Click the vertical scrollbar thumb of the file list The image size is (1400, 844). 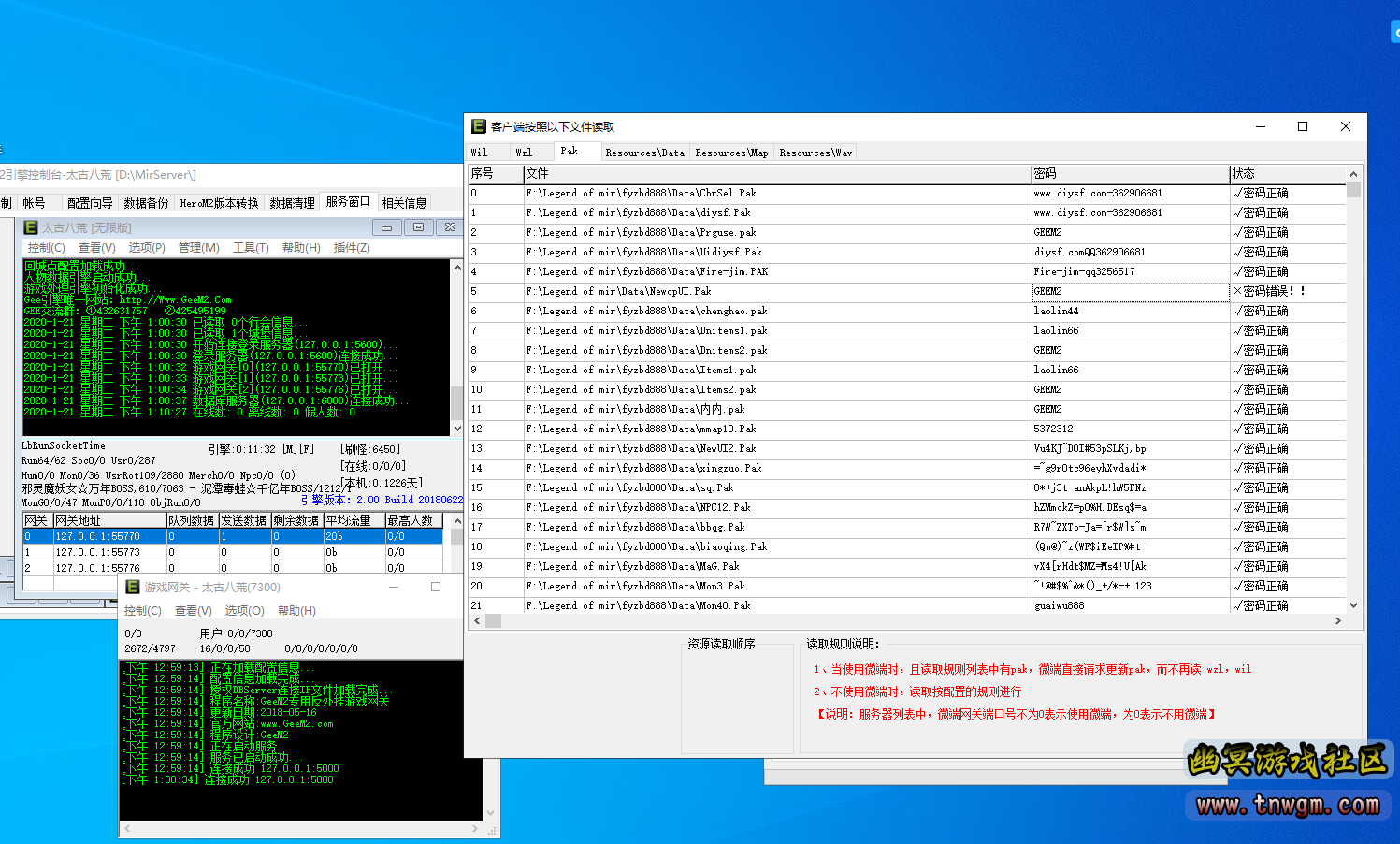tap(1353, 190)
